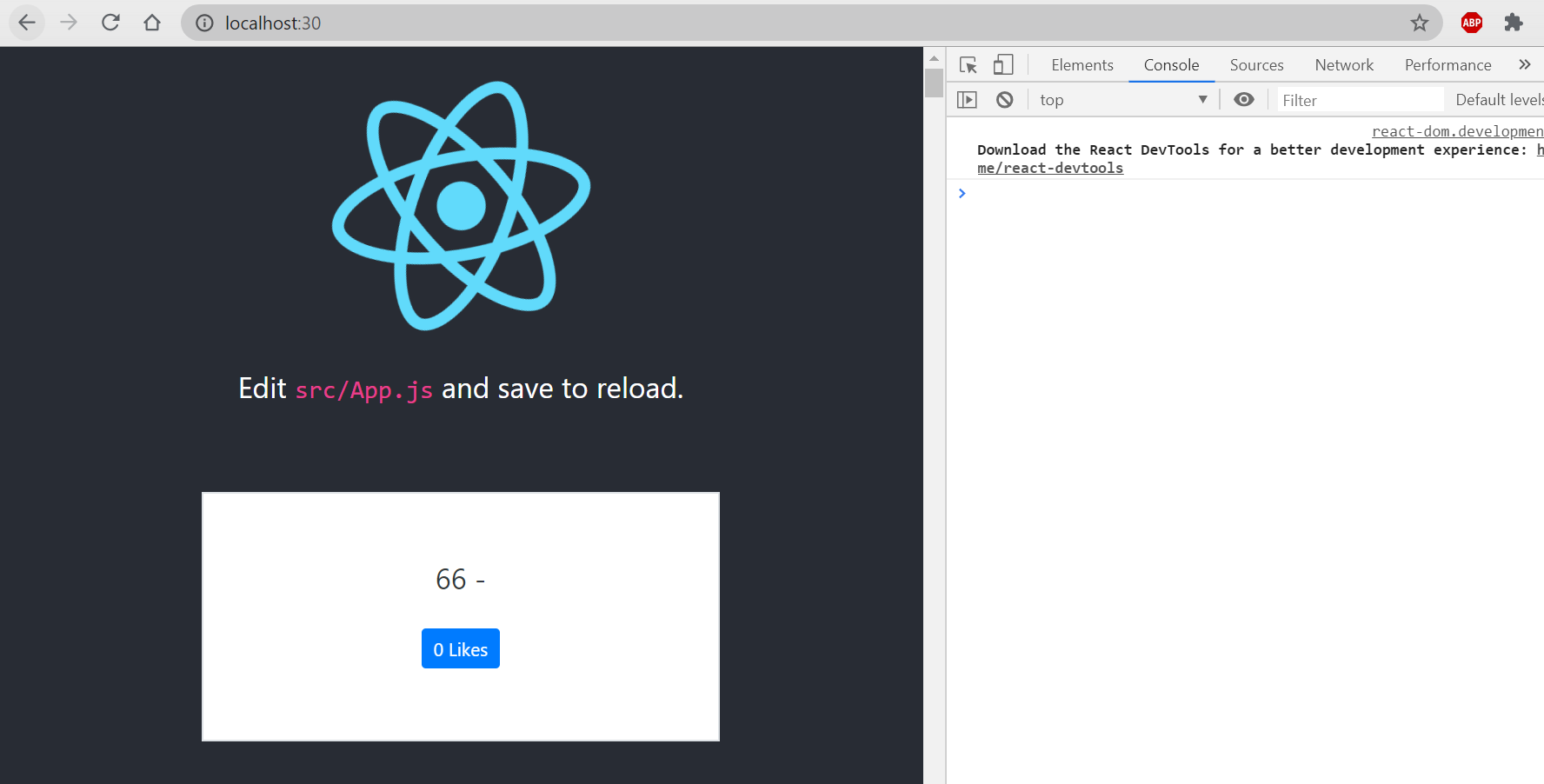
Task: Go back to the previous page
Action: tap(27, 23)
